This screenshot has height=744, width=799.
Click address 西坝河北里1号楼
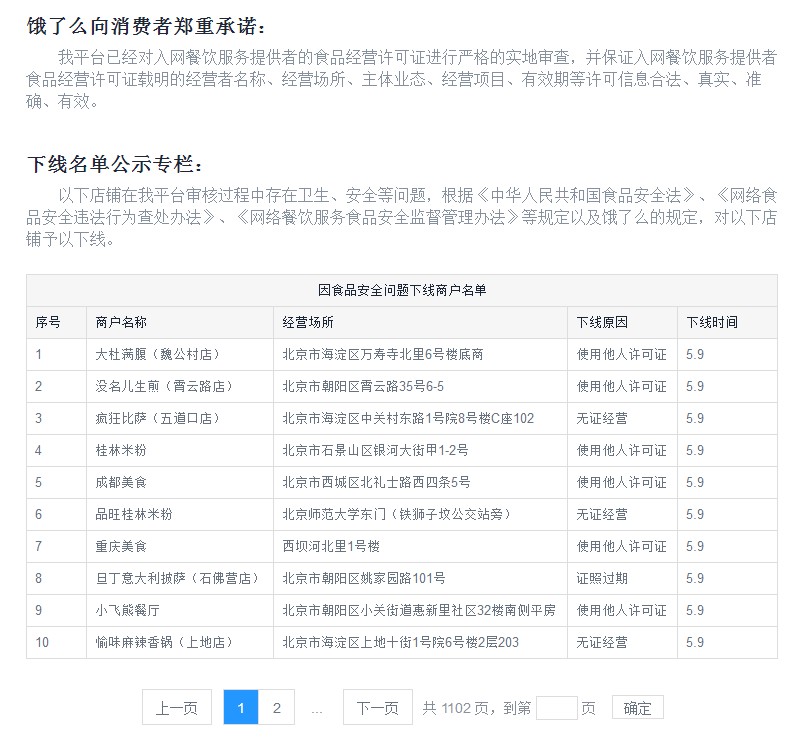point(331,546)
